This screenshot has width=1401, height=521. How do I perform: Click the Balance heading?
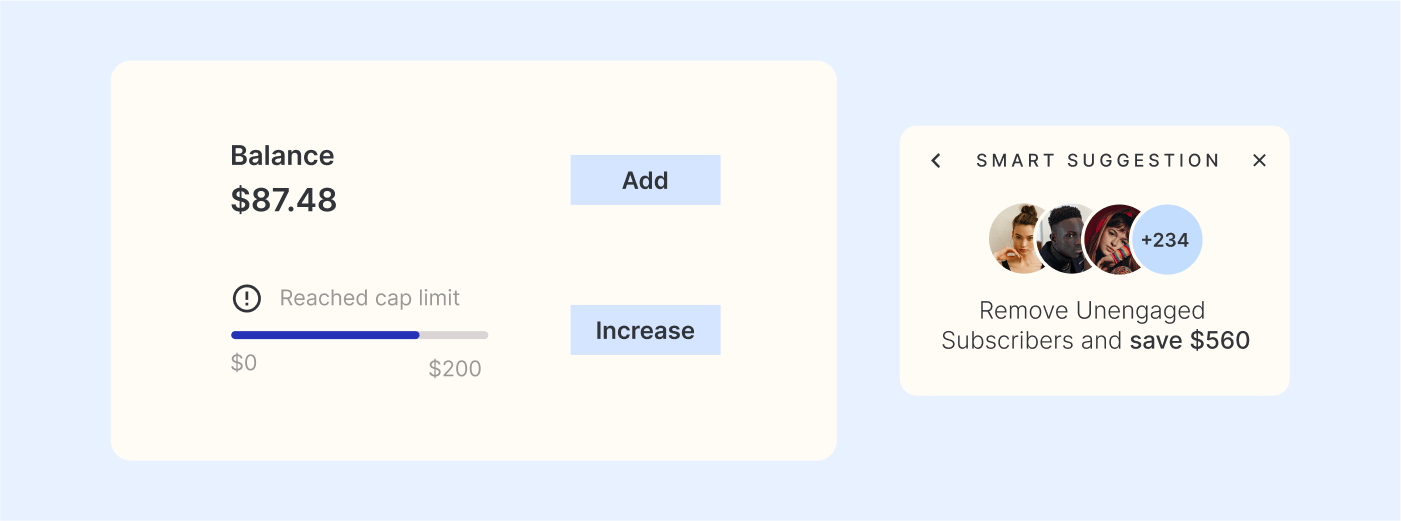pyautogui.click(x=282, y=156)
